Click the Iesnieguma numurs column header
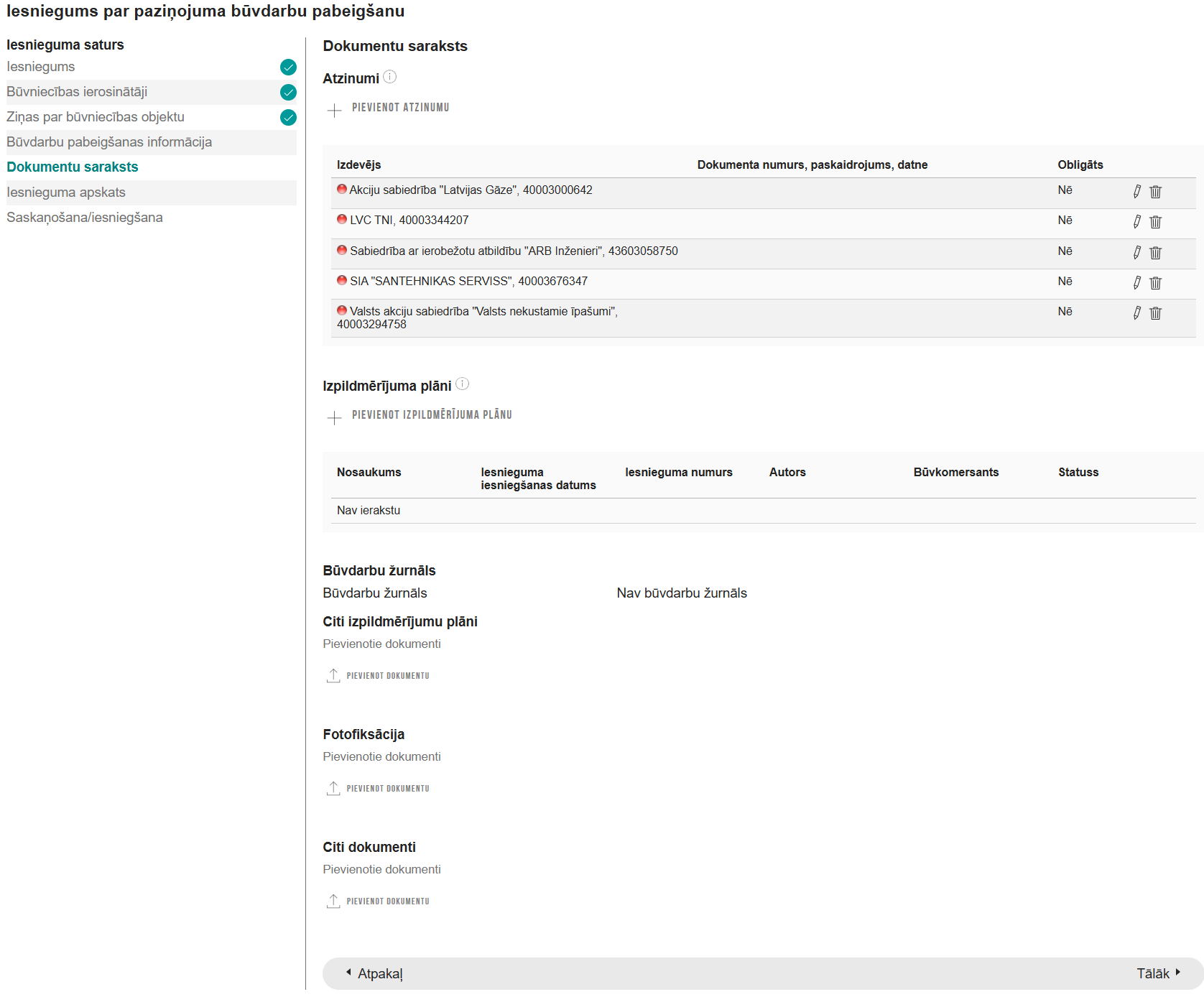This screenshot has height=997, width=1204. (x=679, y=473)
